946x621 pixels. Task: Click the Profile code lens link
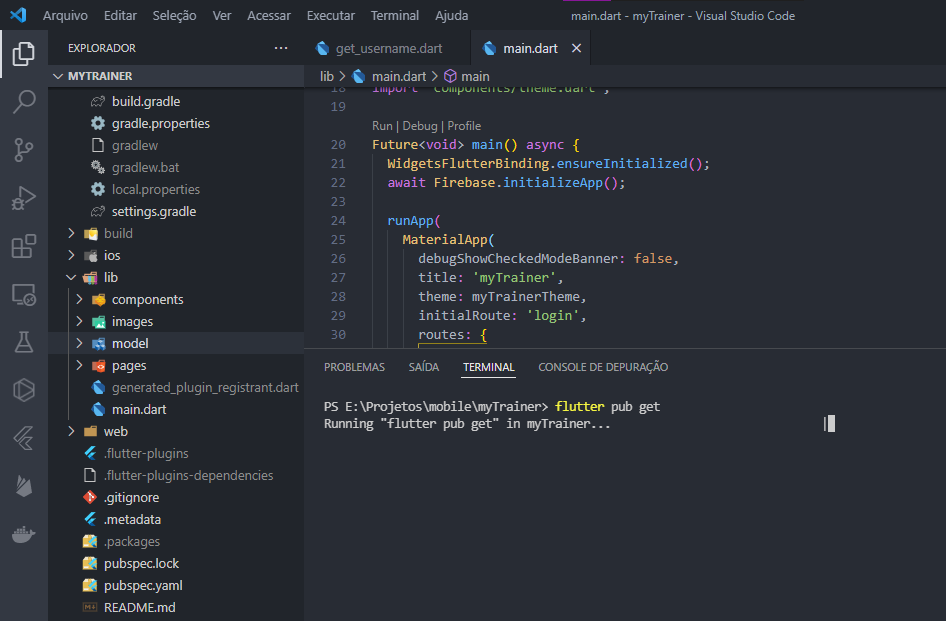pyautogui.click(x=464, y=126)
